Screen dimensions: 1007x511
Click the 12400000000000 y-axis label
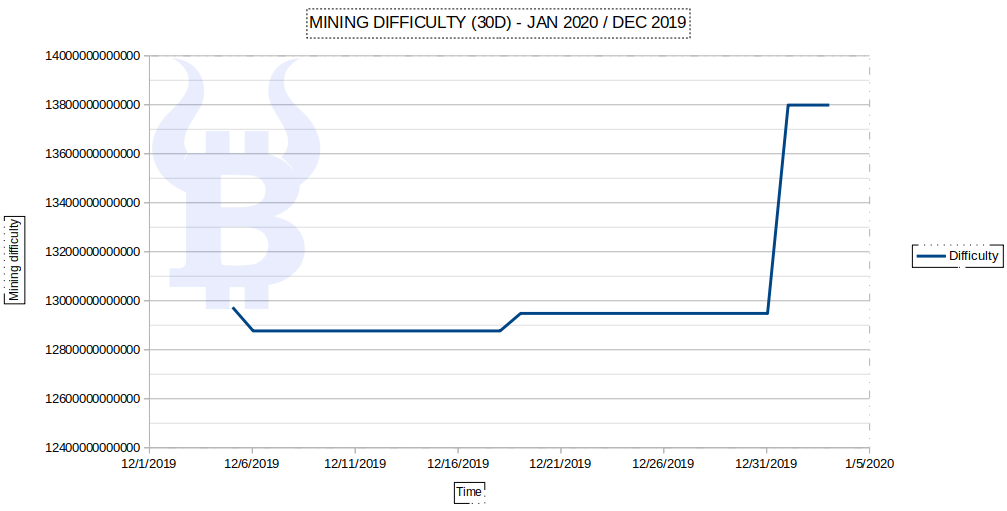click(92, 447)
